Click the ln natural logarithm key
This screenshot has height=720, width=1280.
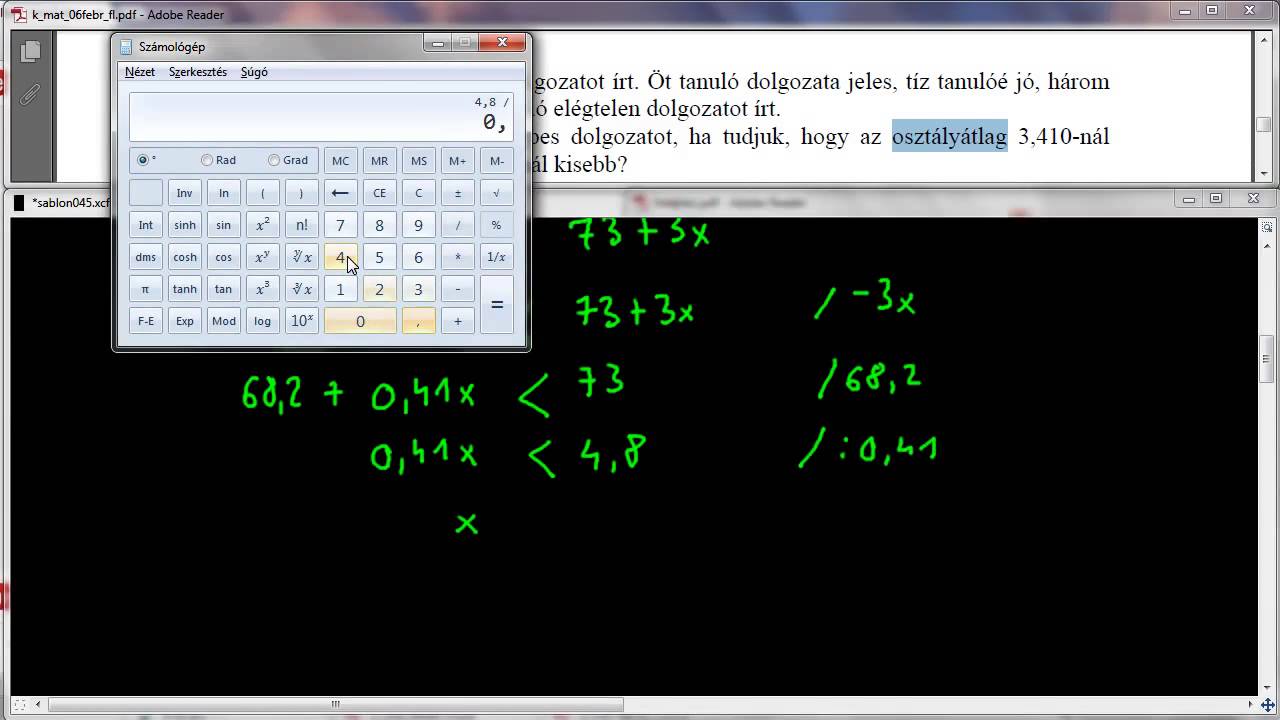[223, 193]
